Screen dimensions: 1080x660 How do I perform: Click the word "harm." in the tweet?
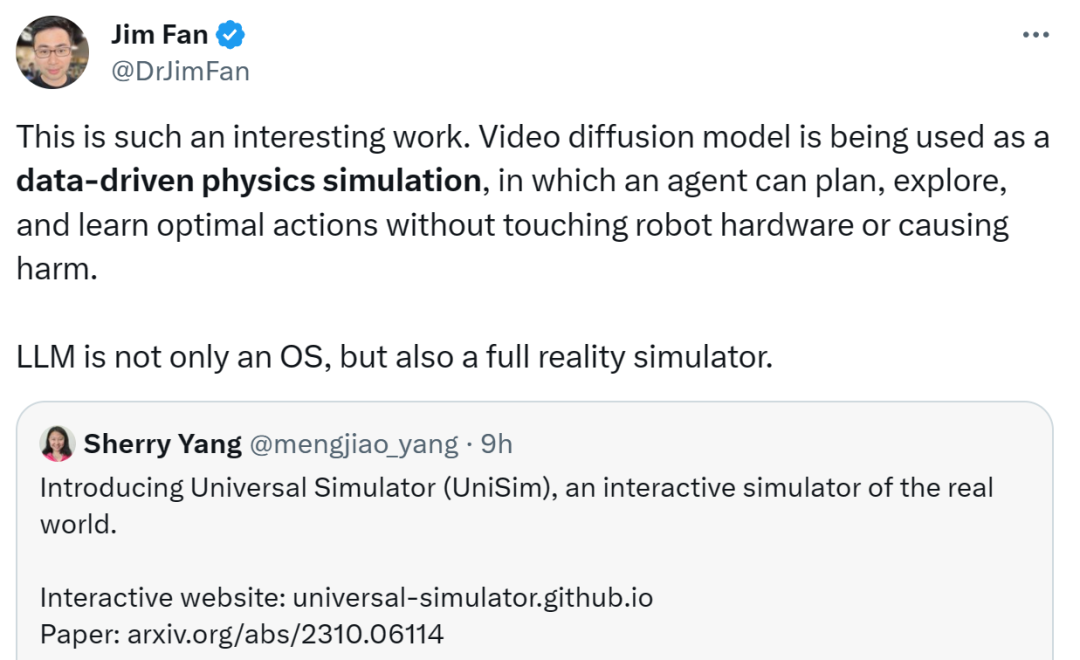[57, 269]
